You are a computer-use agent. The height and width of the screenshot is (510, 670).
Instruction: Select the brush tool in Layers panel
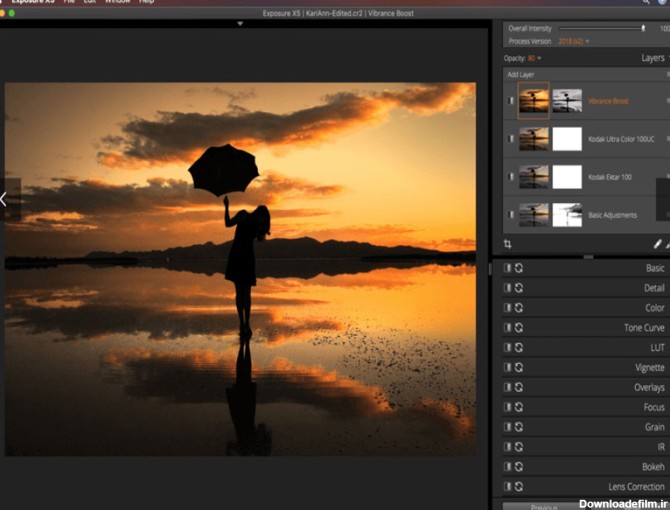point(657,244)
